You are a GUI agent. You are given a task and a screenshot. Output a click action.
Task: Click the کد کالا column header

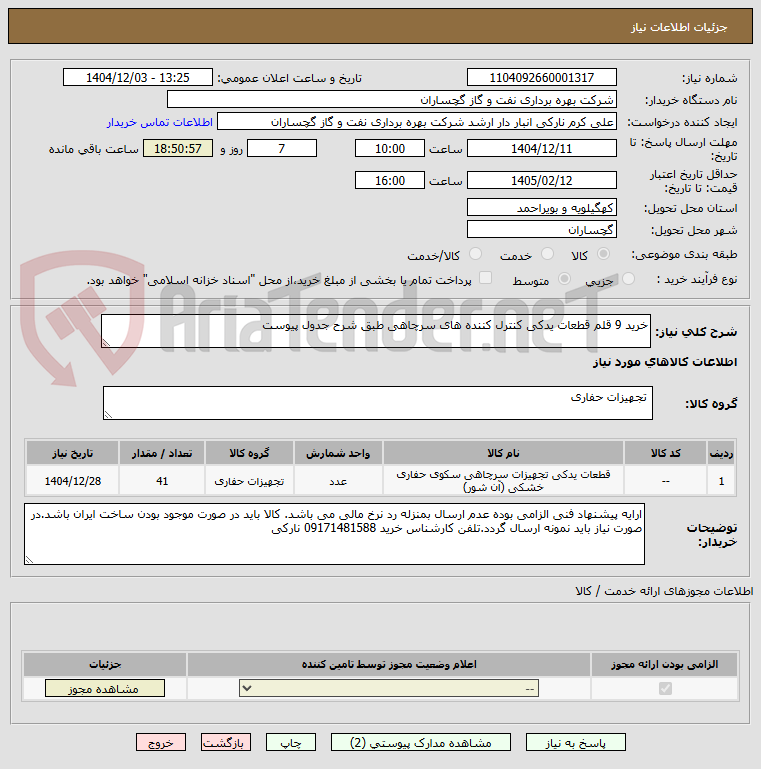(x=665, y=453)
